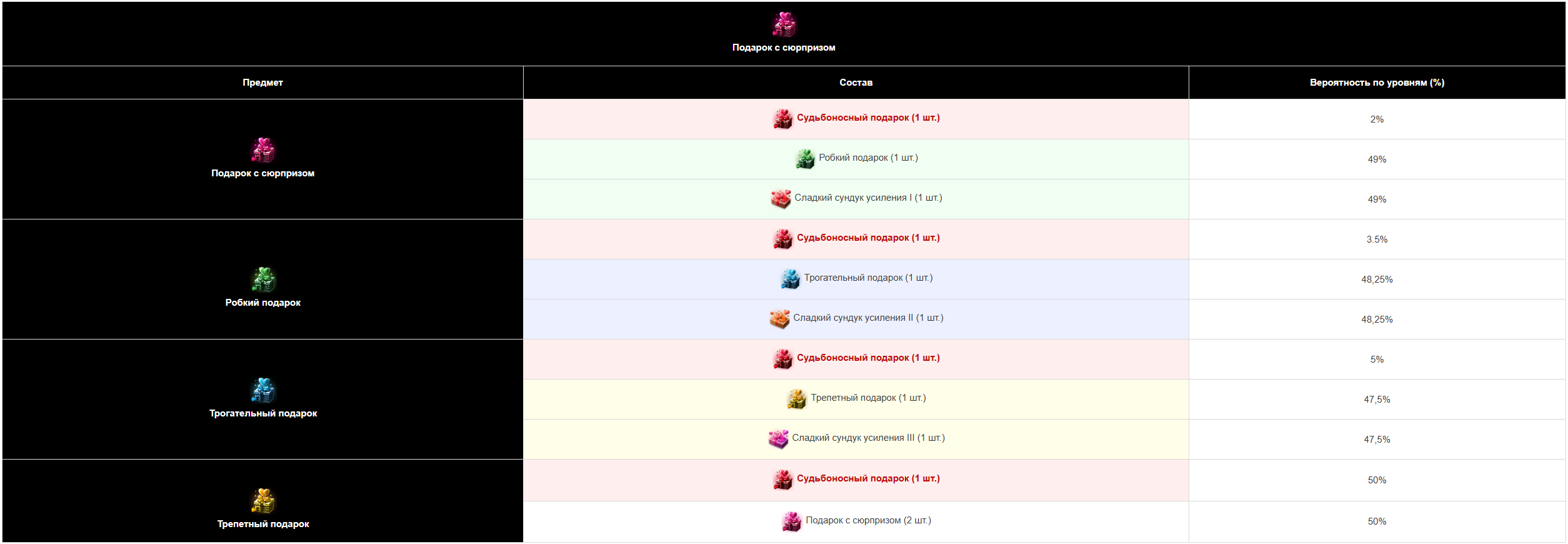Click 'Сладкий сундук усиления I (1 шт.)' text
This screenshot has width=1568, height=544.
868,198
